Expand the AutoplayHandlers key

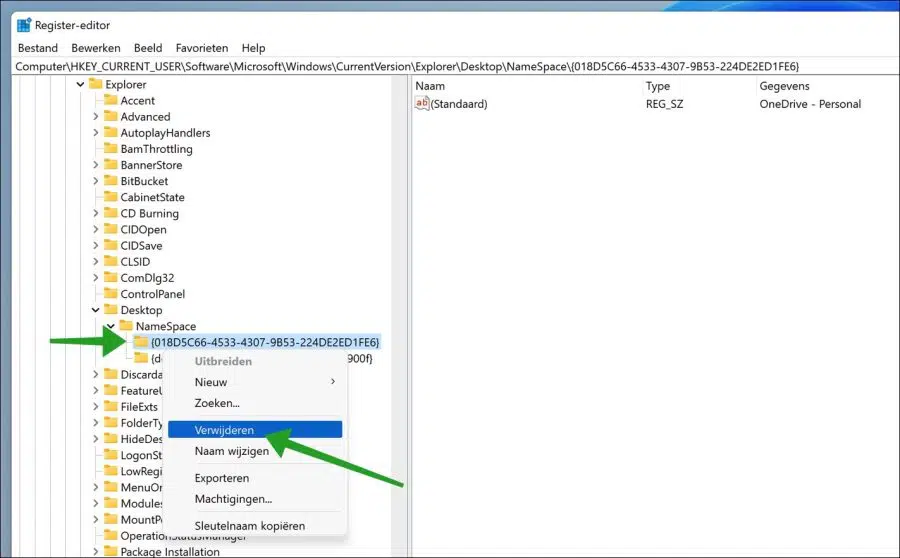pyautogui.click(x=95, y=133)
